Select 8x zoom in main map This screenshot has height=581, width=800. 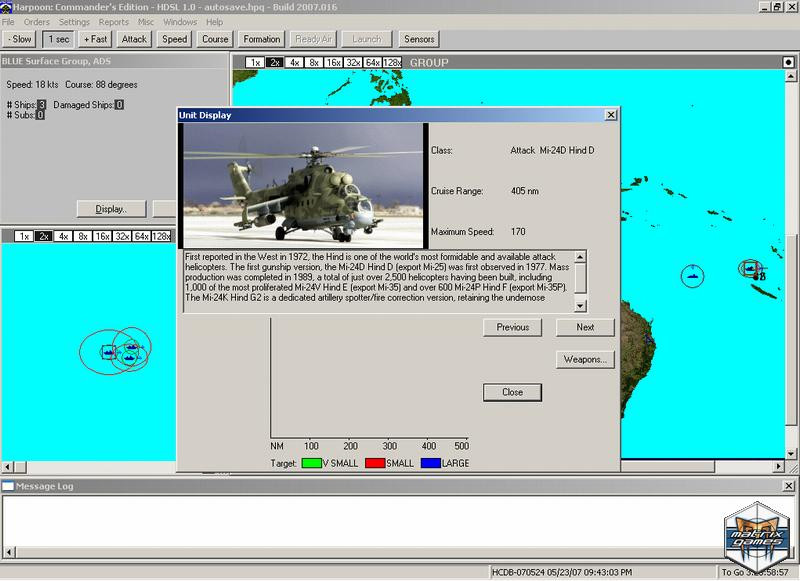click(313, 62)
